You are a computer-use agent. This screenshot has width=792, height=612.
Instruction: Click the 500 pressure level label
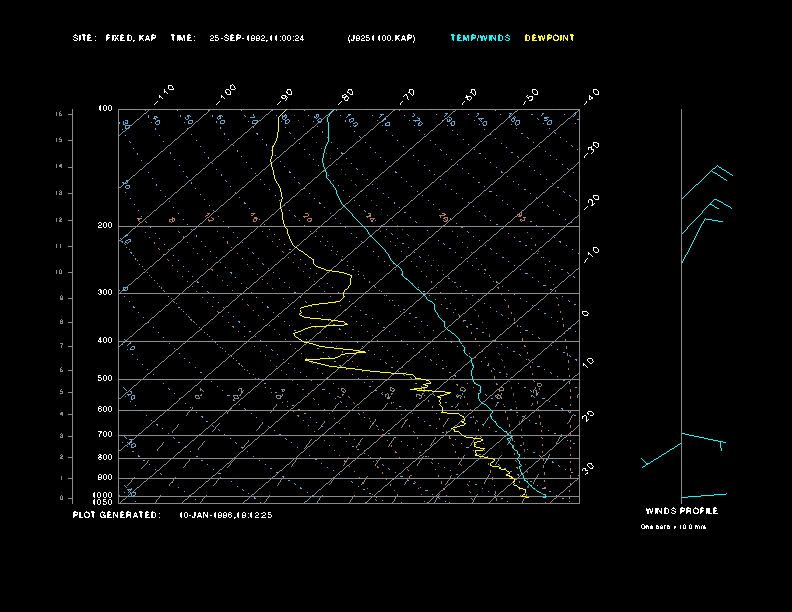click(105, 379)
